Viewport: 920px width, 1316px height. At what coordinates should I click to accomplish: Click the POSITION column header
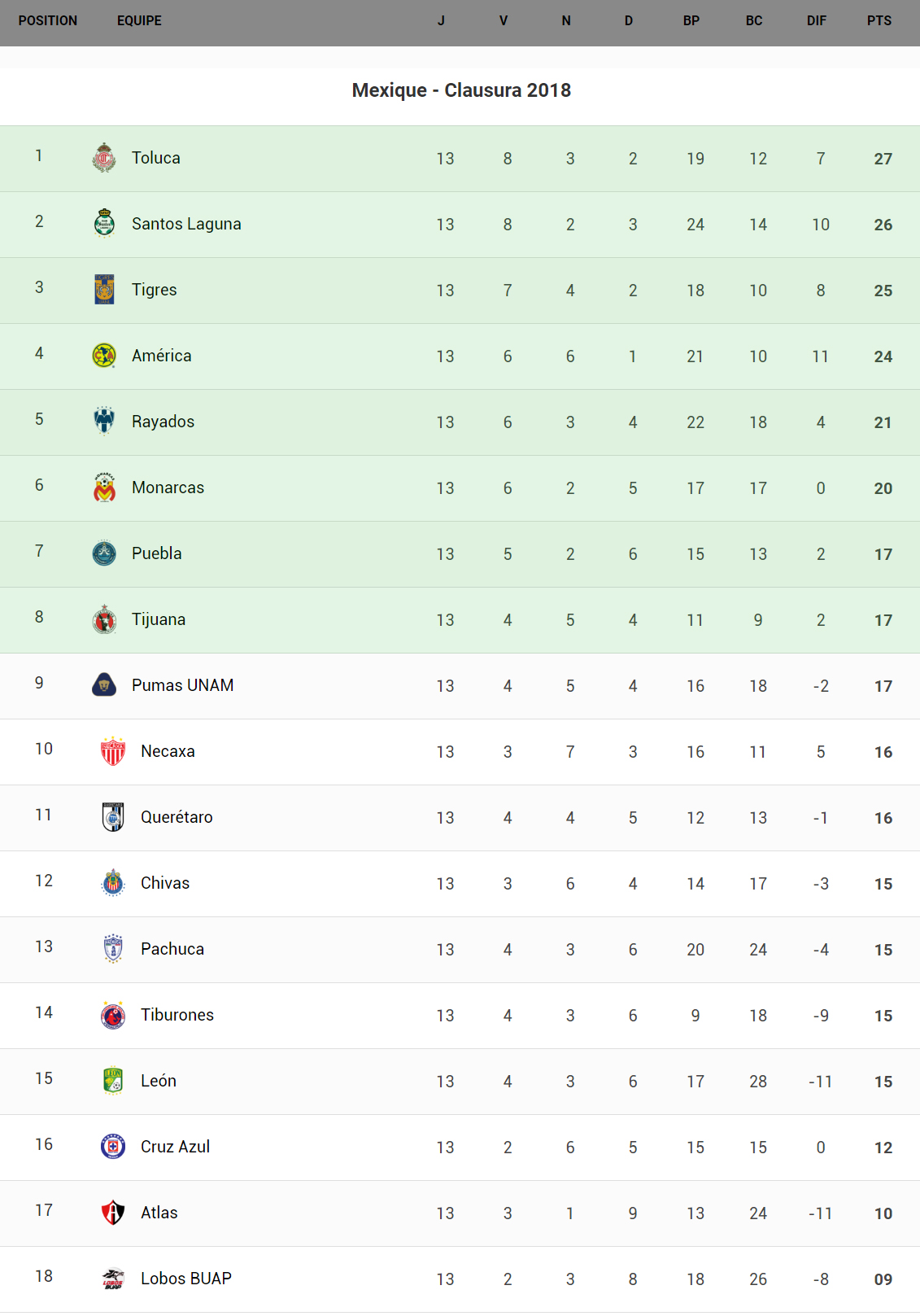[x=48, y=21]
